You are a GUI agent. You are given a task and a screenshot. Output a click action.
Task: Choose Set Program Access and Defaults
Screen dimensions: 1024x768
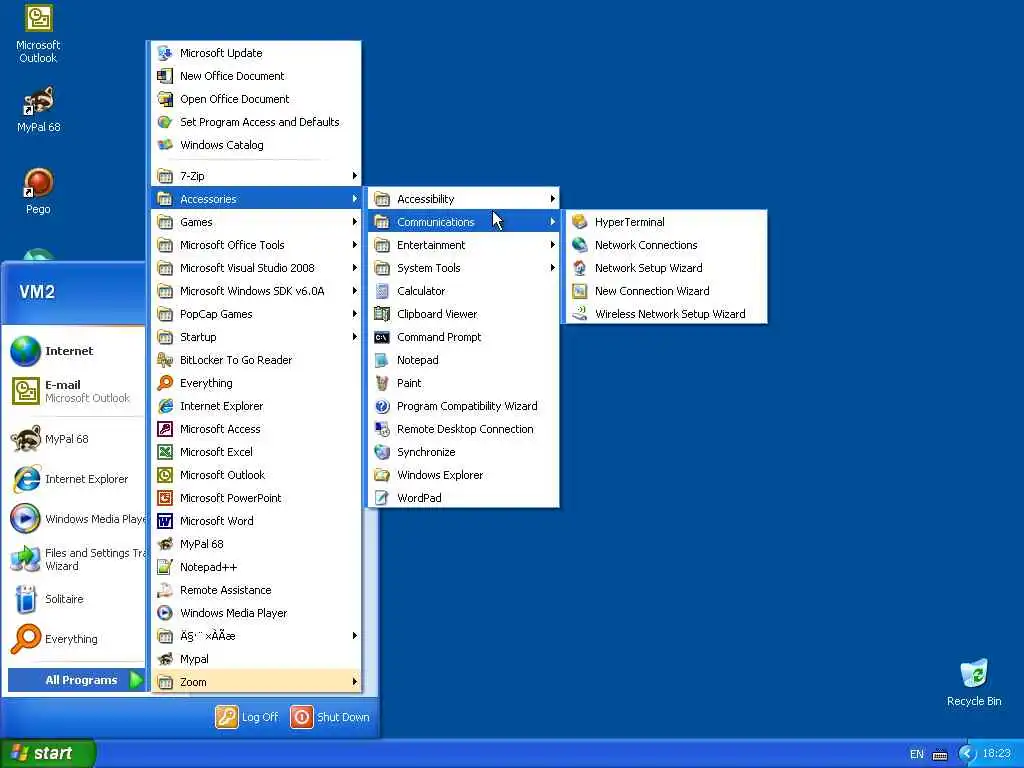click(257, 121)
